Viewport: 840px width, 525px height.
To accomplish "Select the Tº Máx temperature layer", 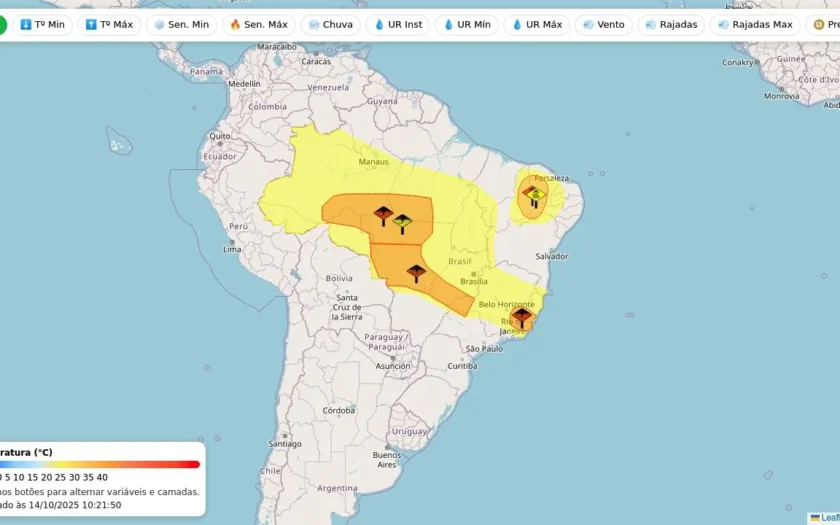I will pyautogui.click(x=109, y=25).
